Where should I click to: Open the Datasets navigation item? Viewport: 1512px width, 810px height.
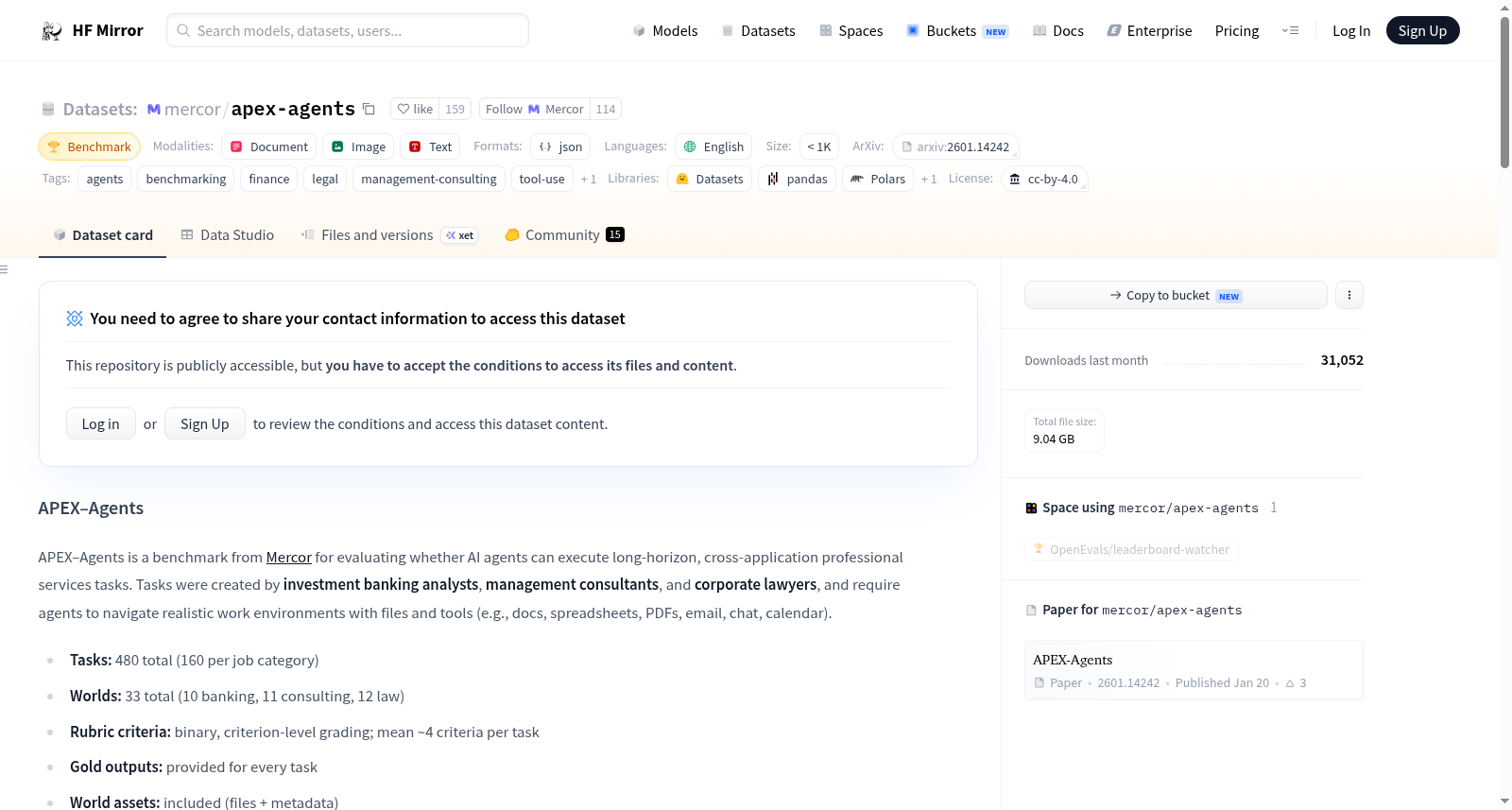pos(758,31)
